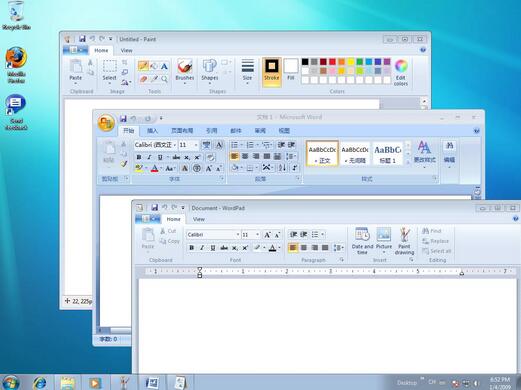Toggle Italic in the Word ribbon

149,157
